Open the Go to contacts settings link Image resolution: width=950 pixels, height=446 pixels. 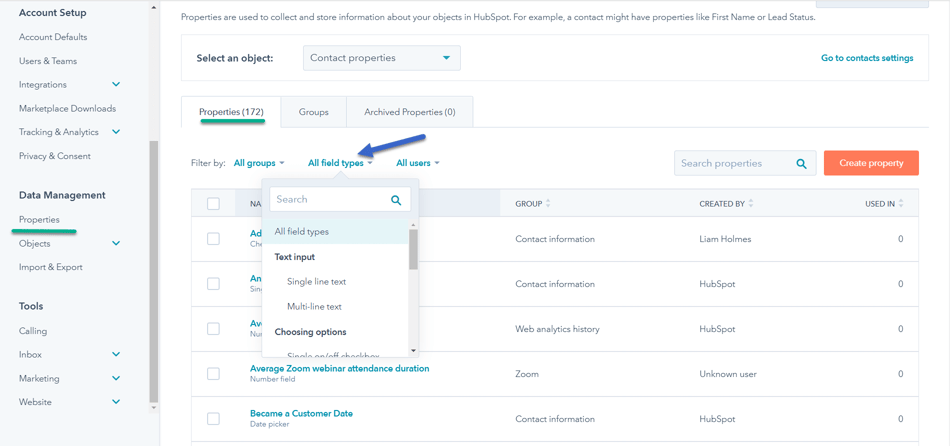point(866,58)
